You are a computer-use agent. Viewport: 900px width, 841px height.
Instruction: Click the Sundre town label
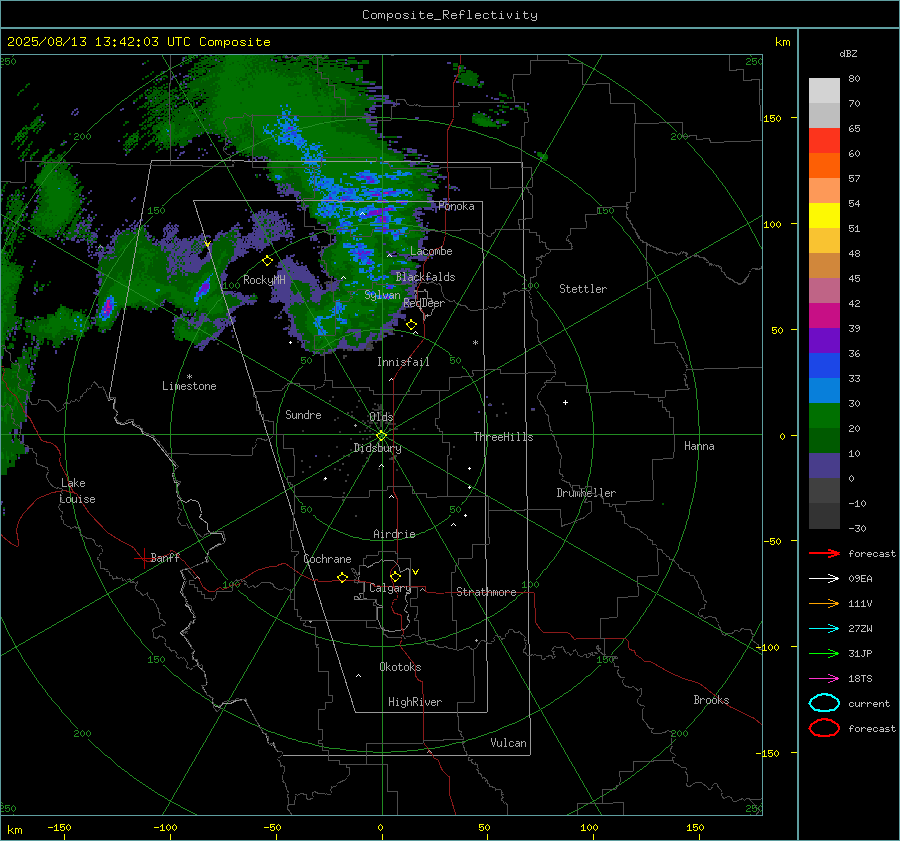303,414
